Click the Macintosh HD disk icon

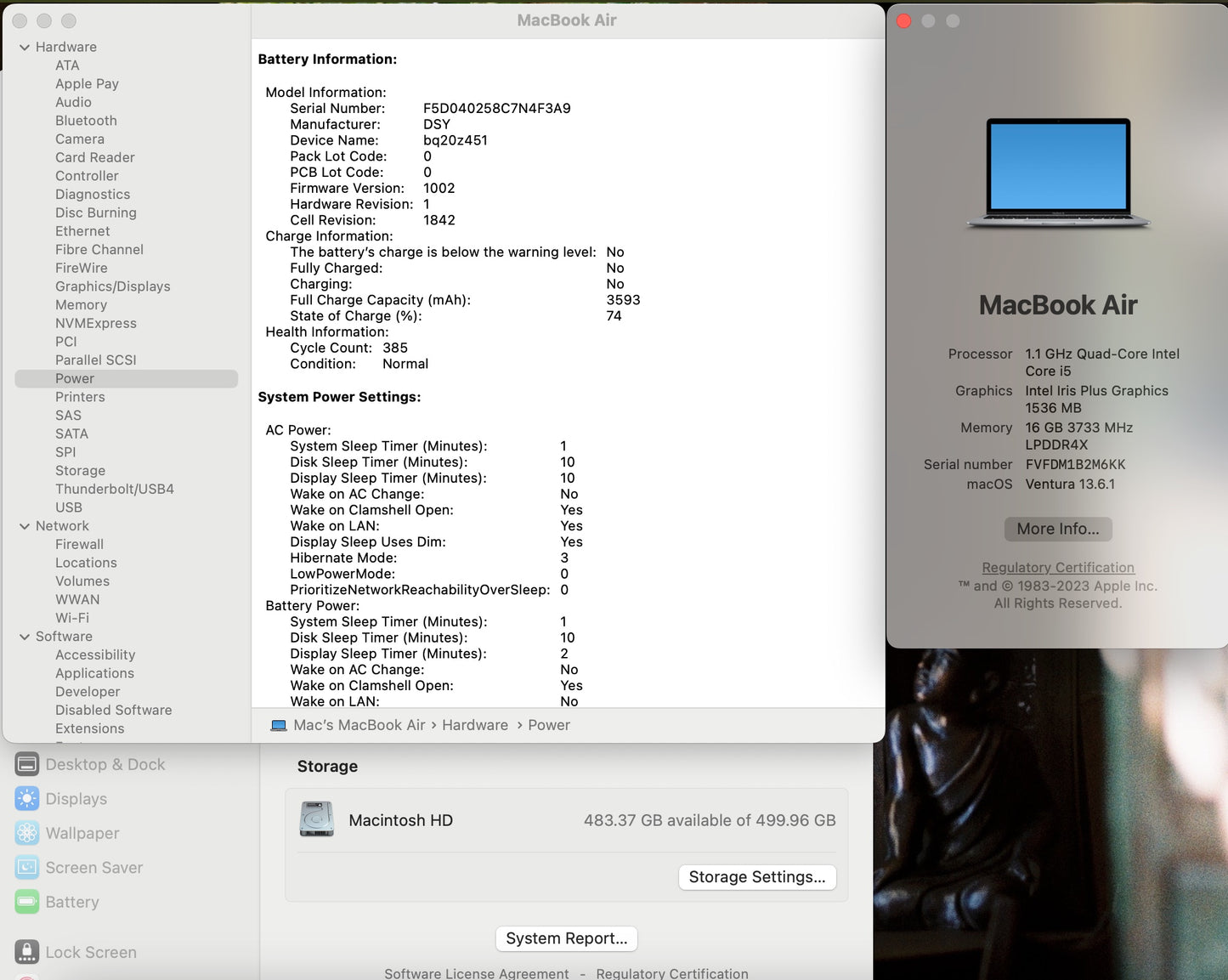pyautogui.click(x=317, y=820)
